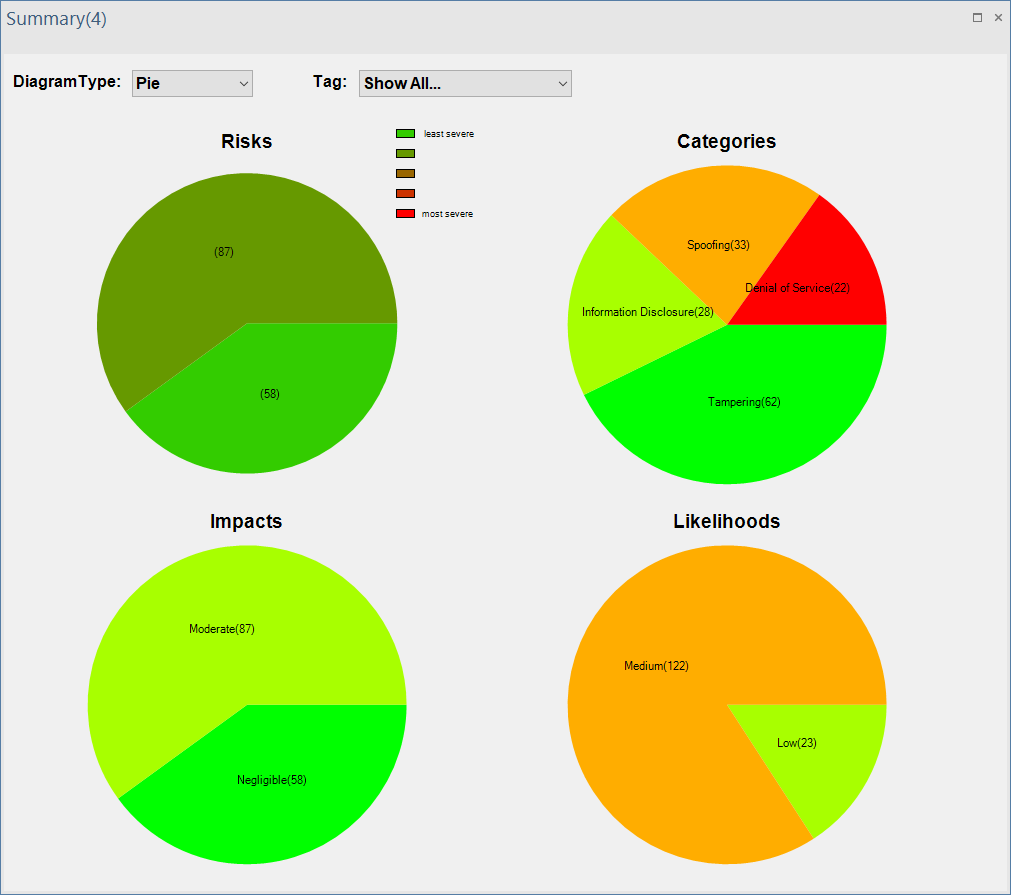Click the Risks chart title
The image size is (1011, 895).
(246, 141)
